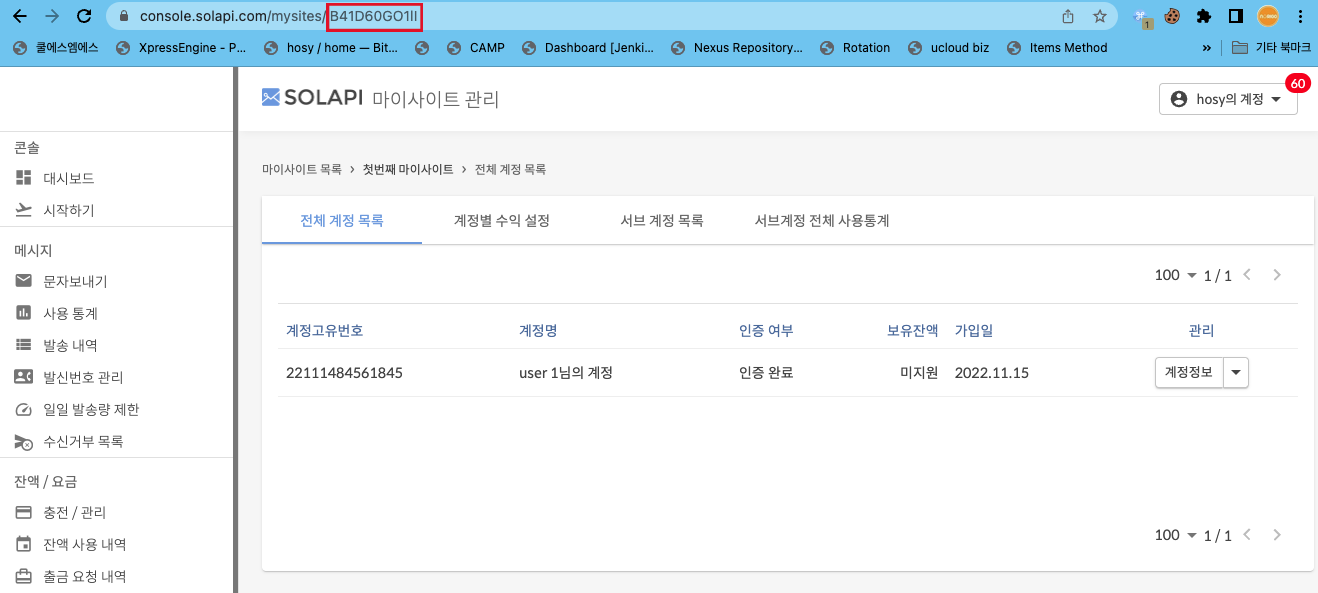Go to 마이사이트 목록 breadcrumb link
1318x593 pixels.
301,170
